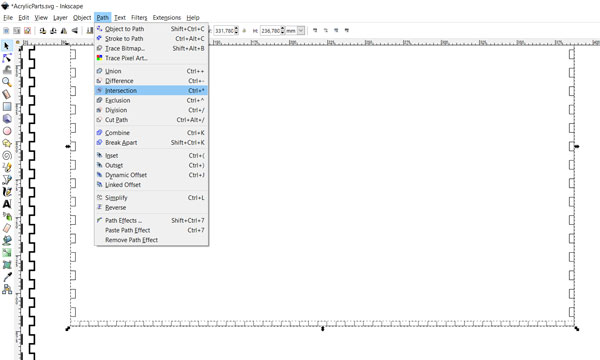Select the Paint Bucket fill tool

7,240
